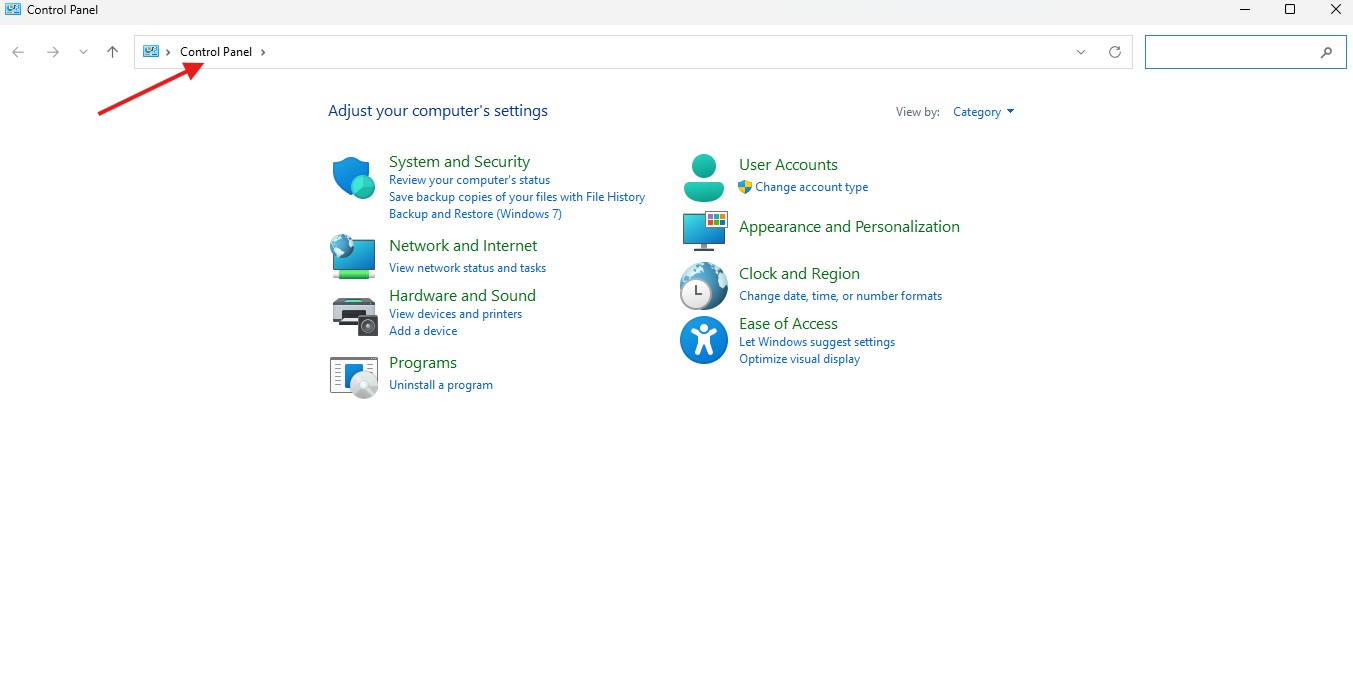Click the Appearance and Personalization monitor icon

[x=704, y=230]
